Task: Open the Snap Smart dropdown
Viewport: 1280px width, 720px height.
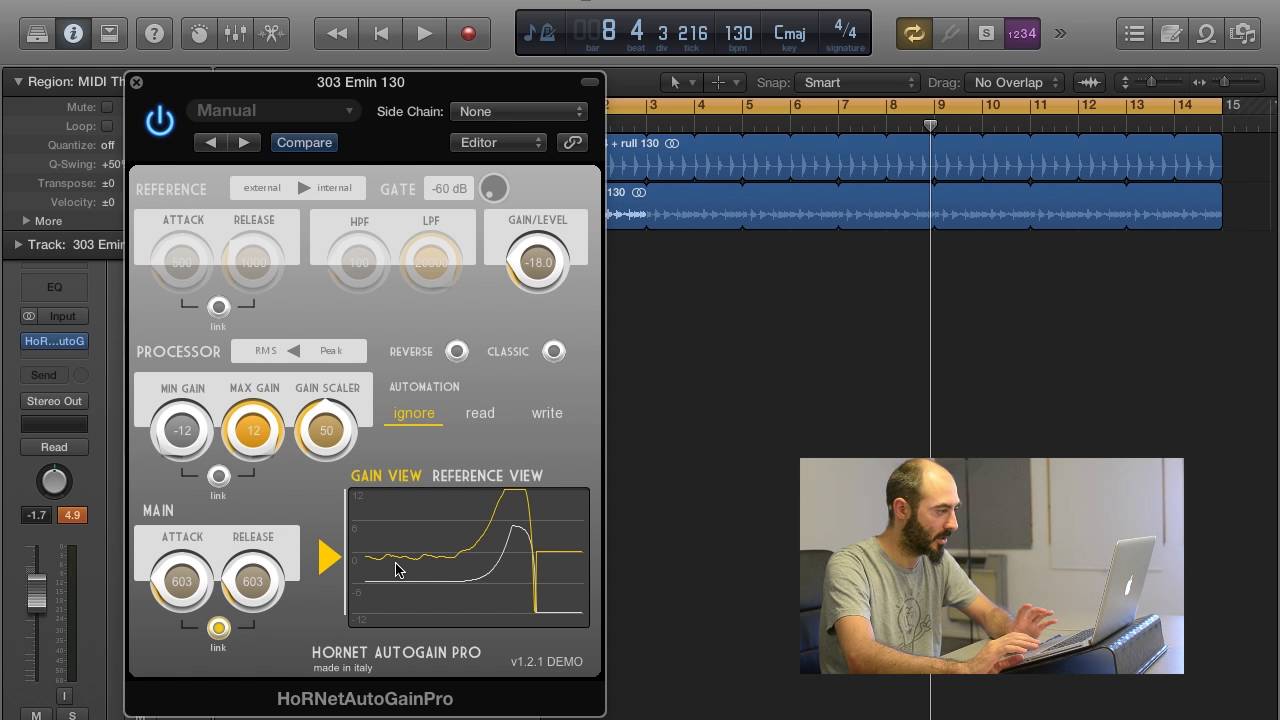Action: [857, 82]
